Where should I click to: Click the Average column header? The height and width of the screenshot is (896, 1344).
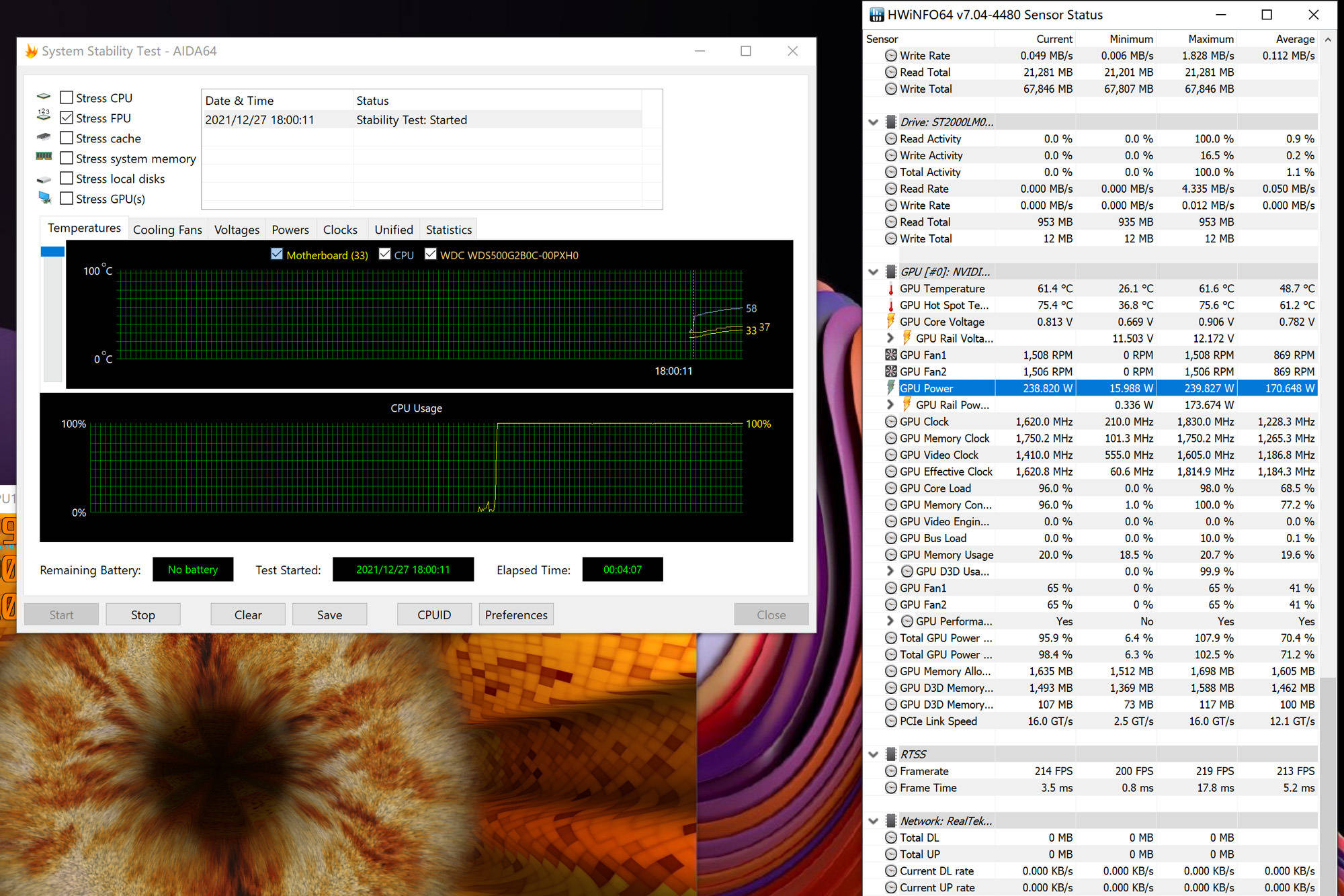(x=1277, y=39)
